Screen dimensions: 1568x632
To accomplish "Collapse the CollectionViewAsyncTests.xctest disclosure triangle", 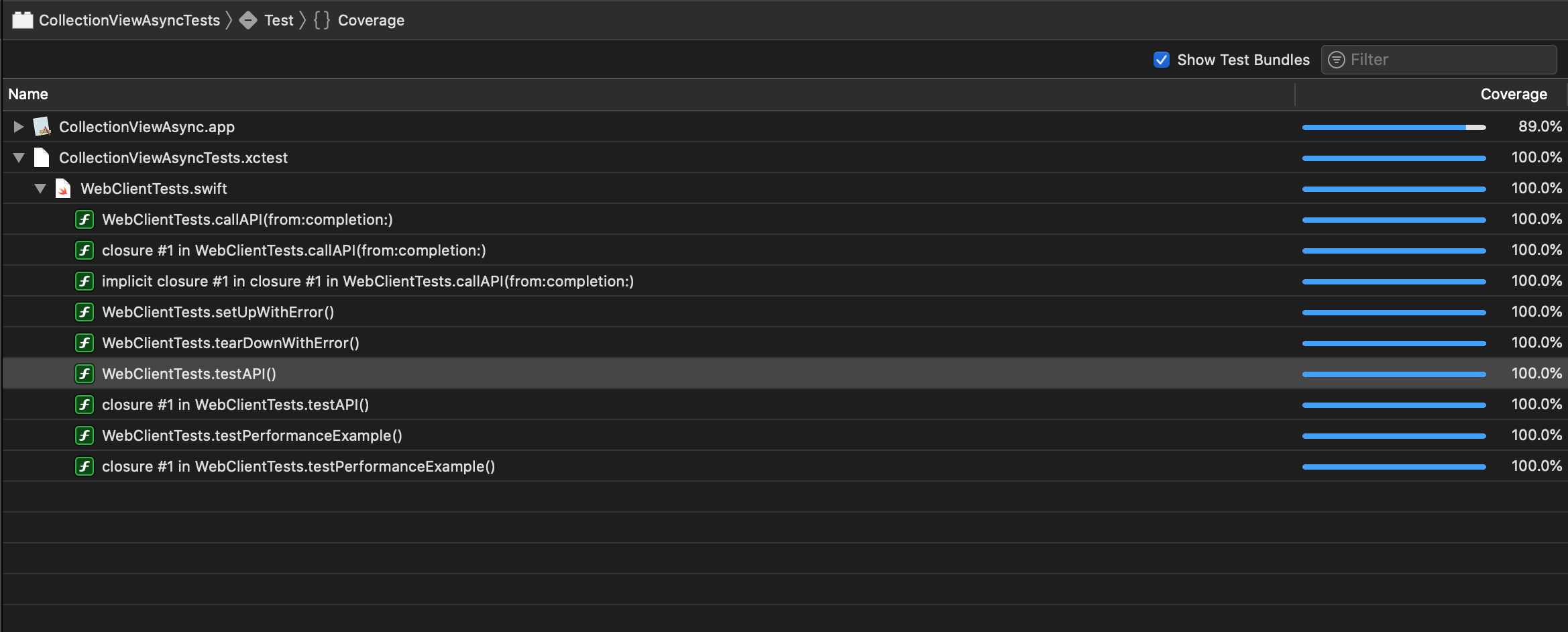I will pos(19,158).
